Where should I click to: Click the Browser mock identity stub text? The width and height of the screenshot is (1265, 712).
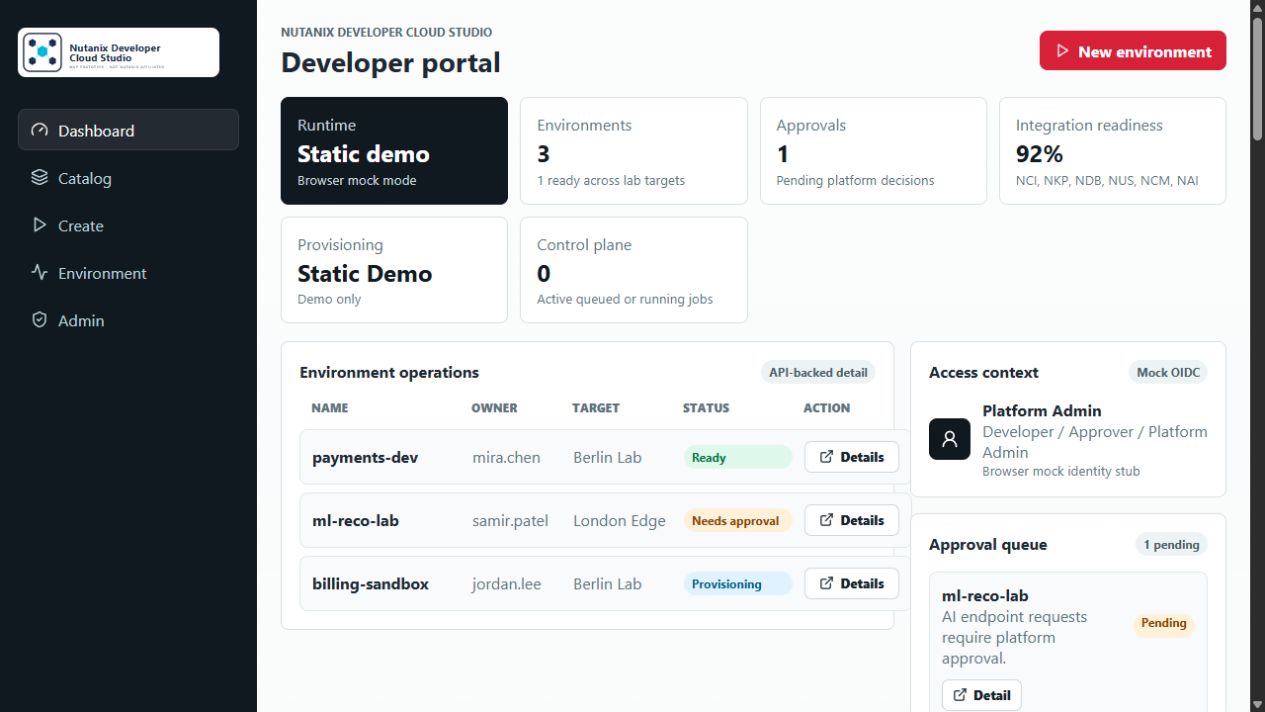1061,471
